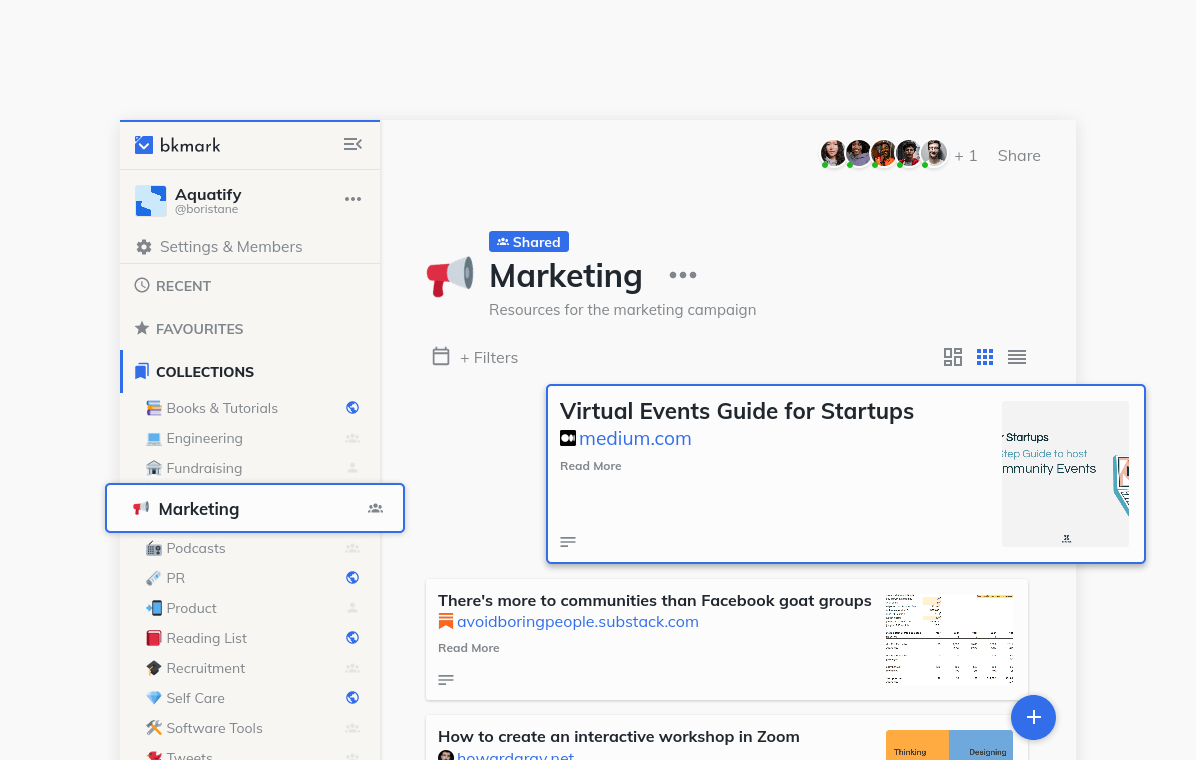The height and width of the screenshot is (760, 1196).
Task: Click Read More on Virtual Events card
Action: point(590,466)
